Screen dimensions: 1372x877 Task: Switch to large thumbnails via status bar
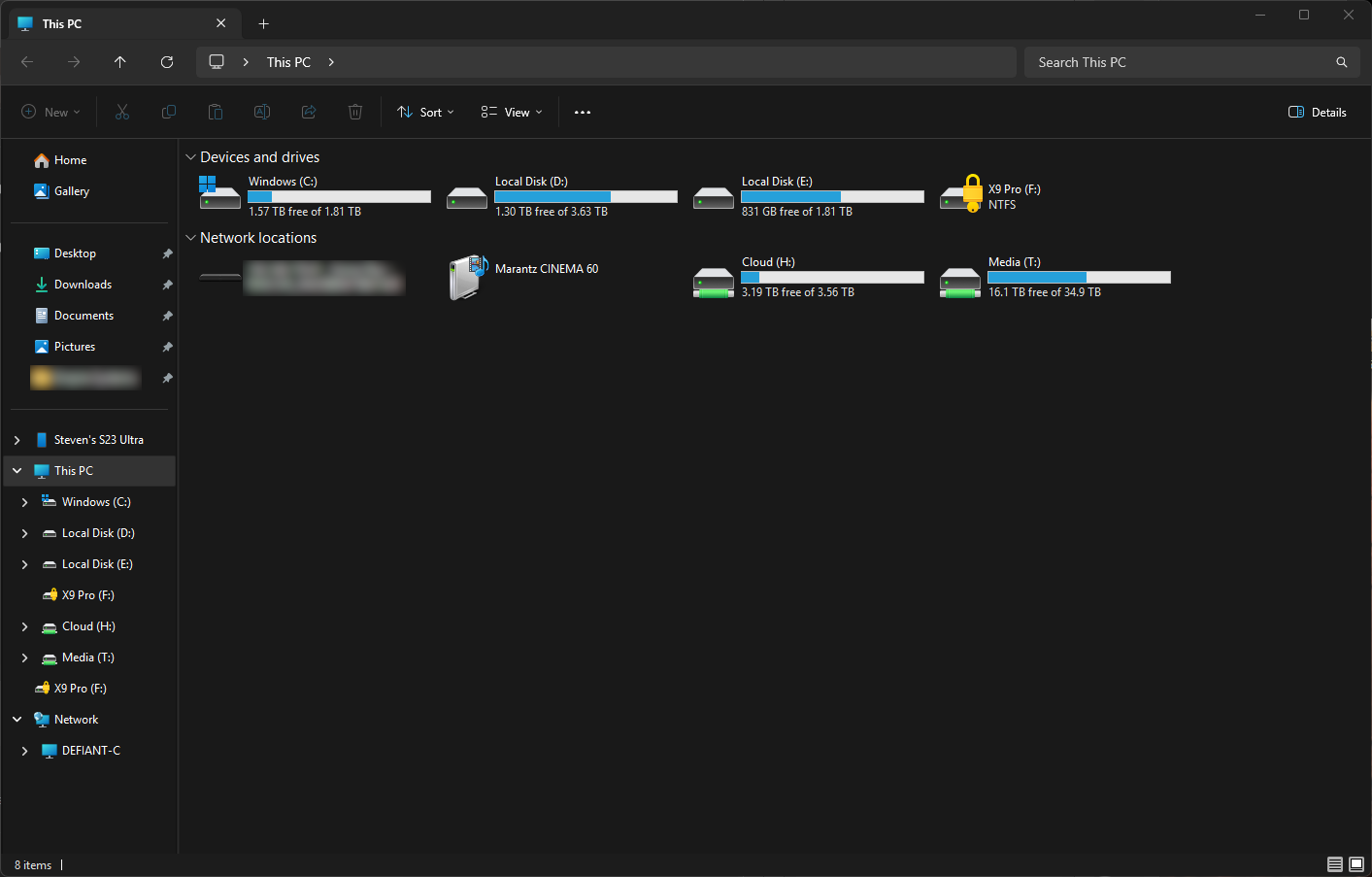click(x=1355, y=864)
